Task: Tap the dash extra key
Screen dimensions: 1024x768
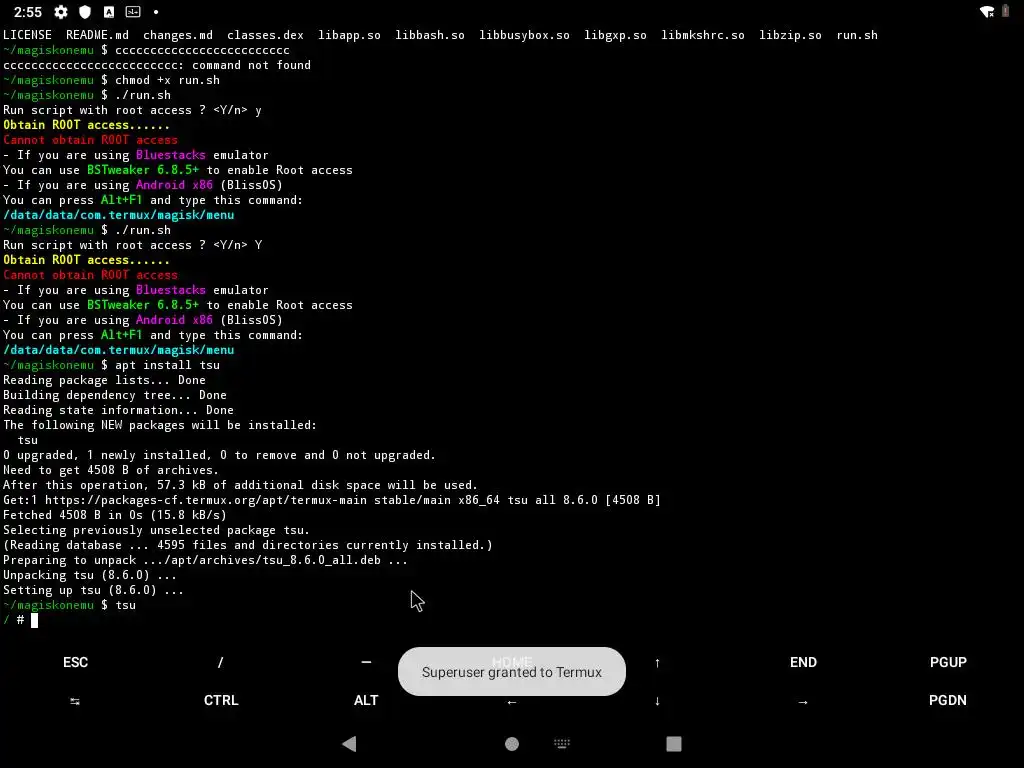Action: [366, 662]
